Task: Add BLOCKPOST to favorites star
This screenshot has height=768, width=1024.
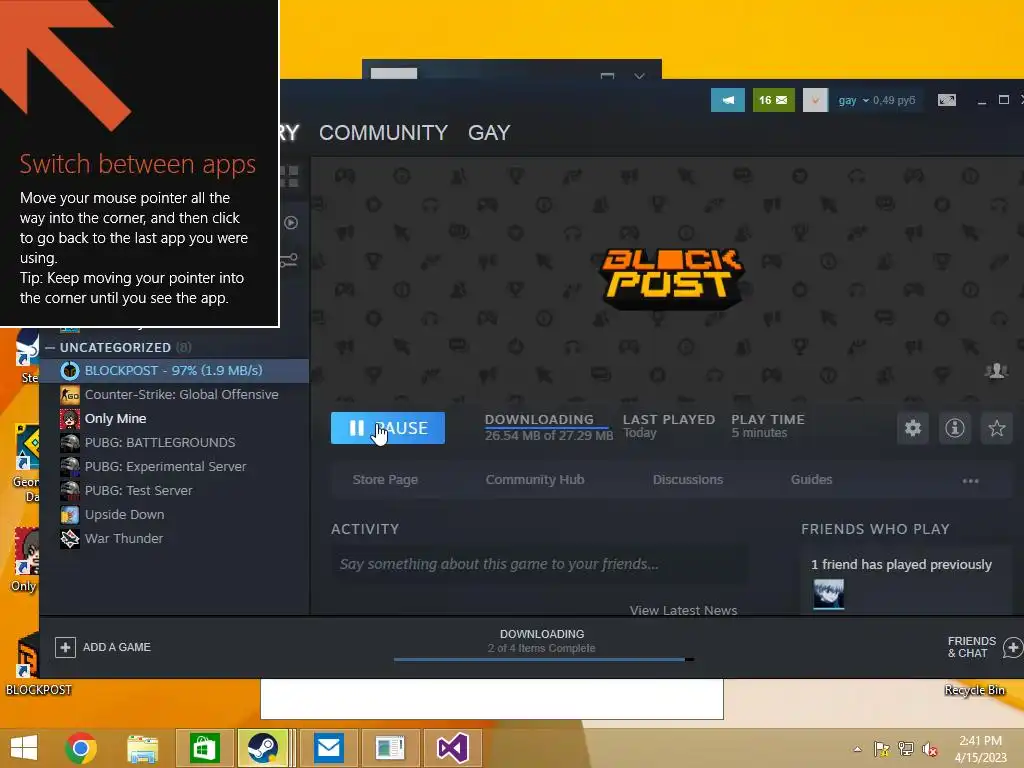Action: 997,428
